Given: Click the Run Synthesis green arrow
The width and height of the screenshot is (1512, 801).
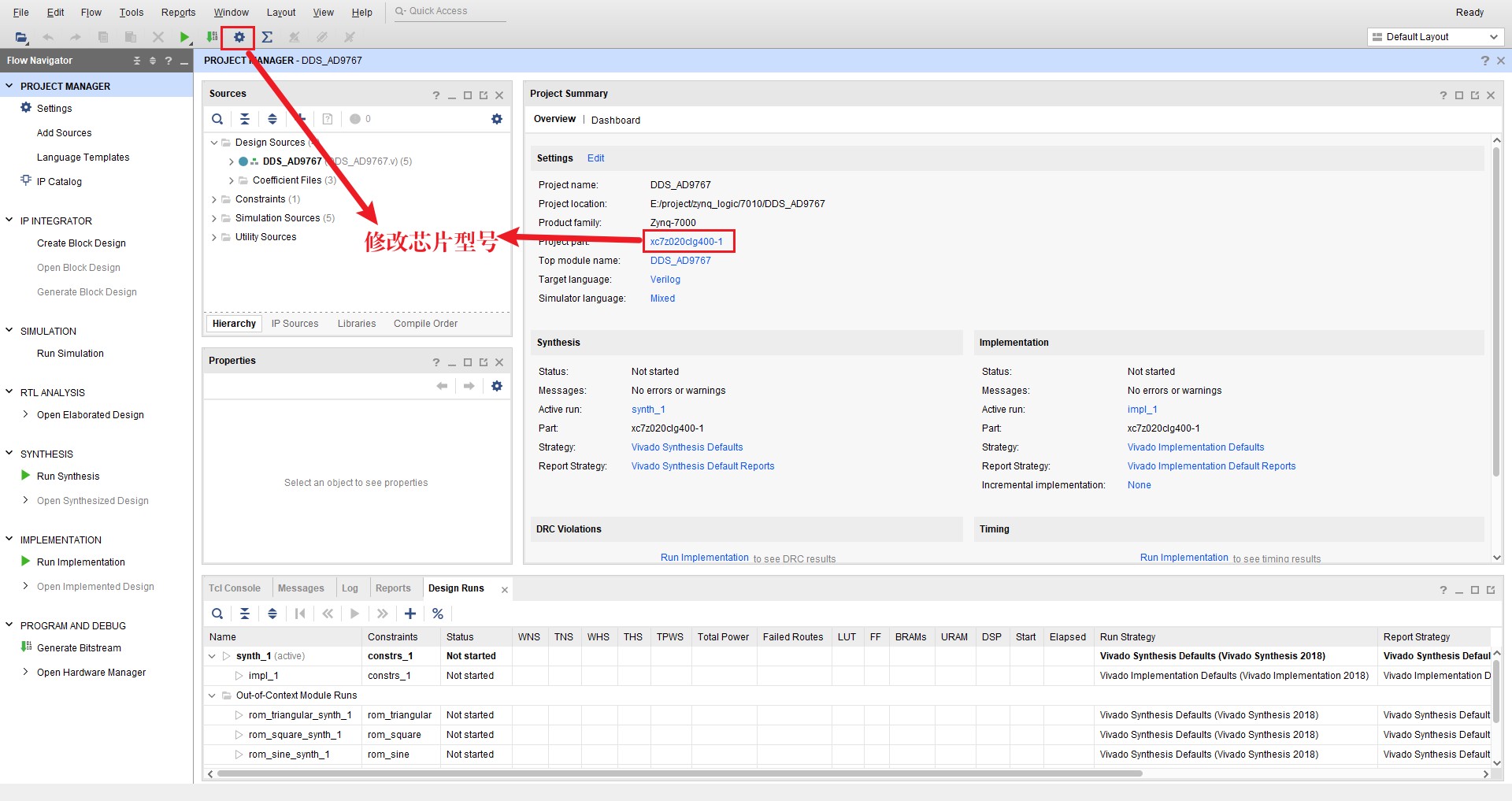Looking at the screenshot, I should 26,476.
